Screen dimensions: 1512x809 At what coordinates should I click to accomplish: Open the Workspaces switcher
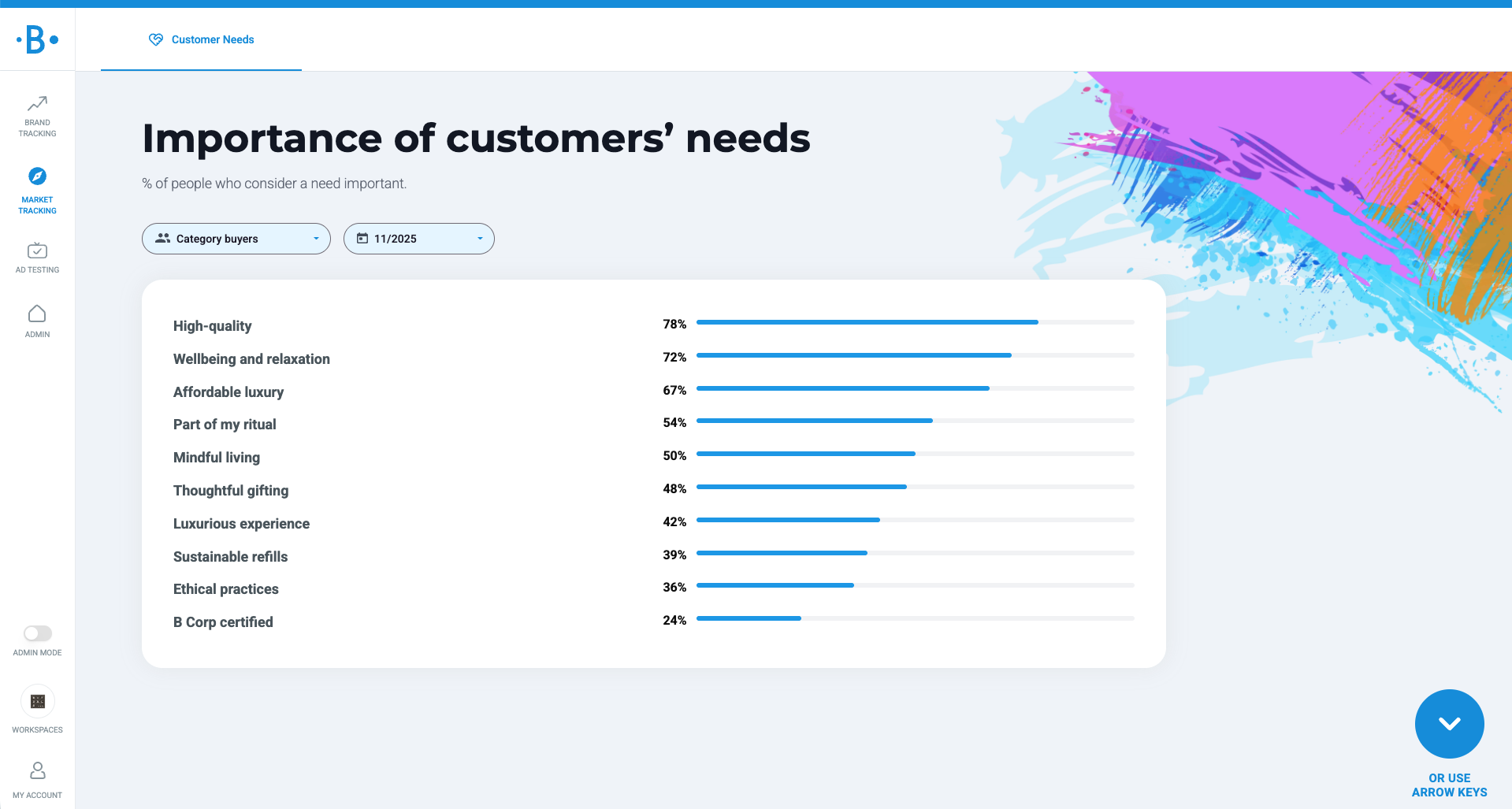point(37,702)
